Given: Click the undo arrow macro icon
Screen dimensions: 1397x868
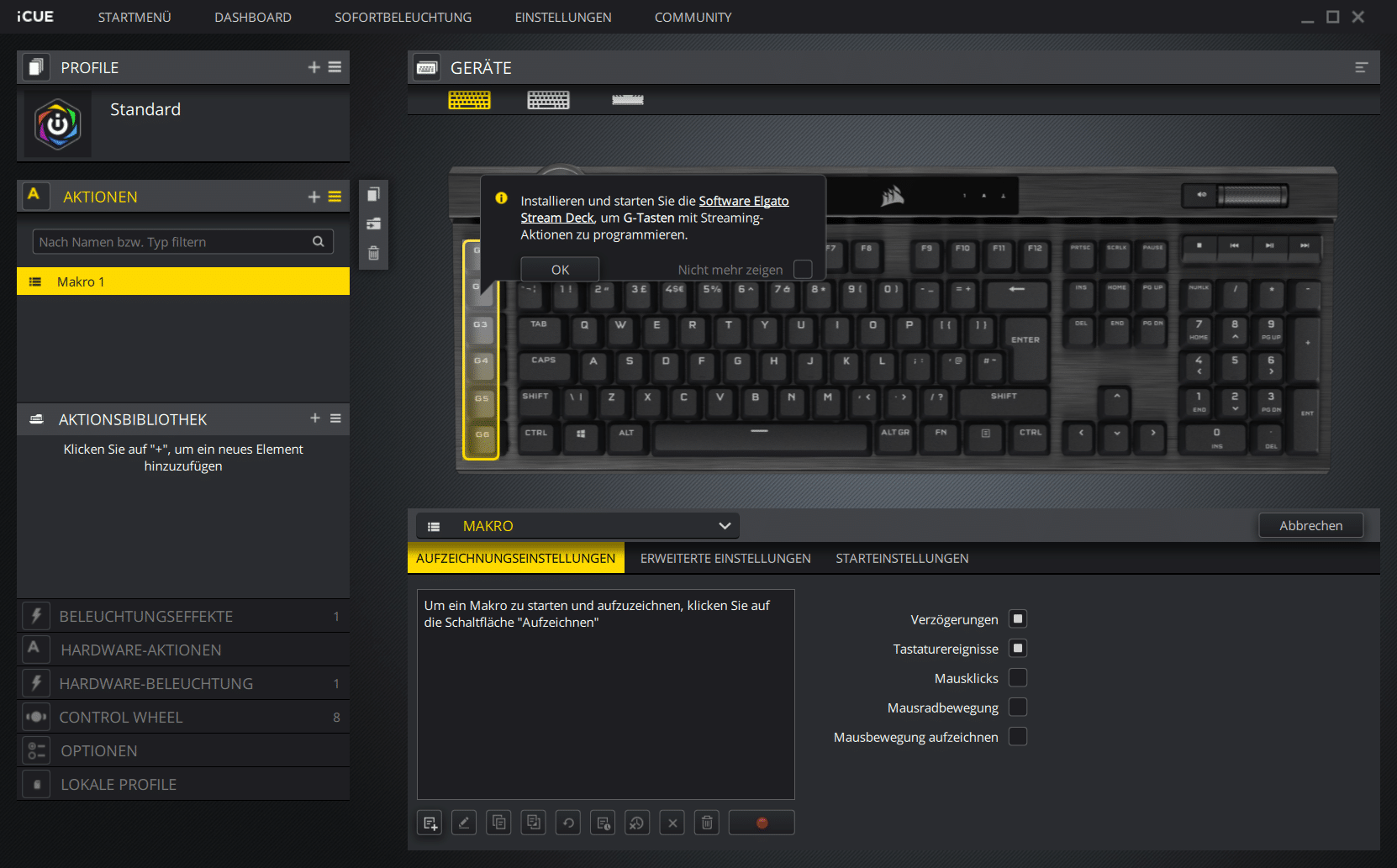Looking at the screenshot, I should click(x=568, y=823).
